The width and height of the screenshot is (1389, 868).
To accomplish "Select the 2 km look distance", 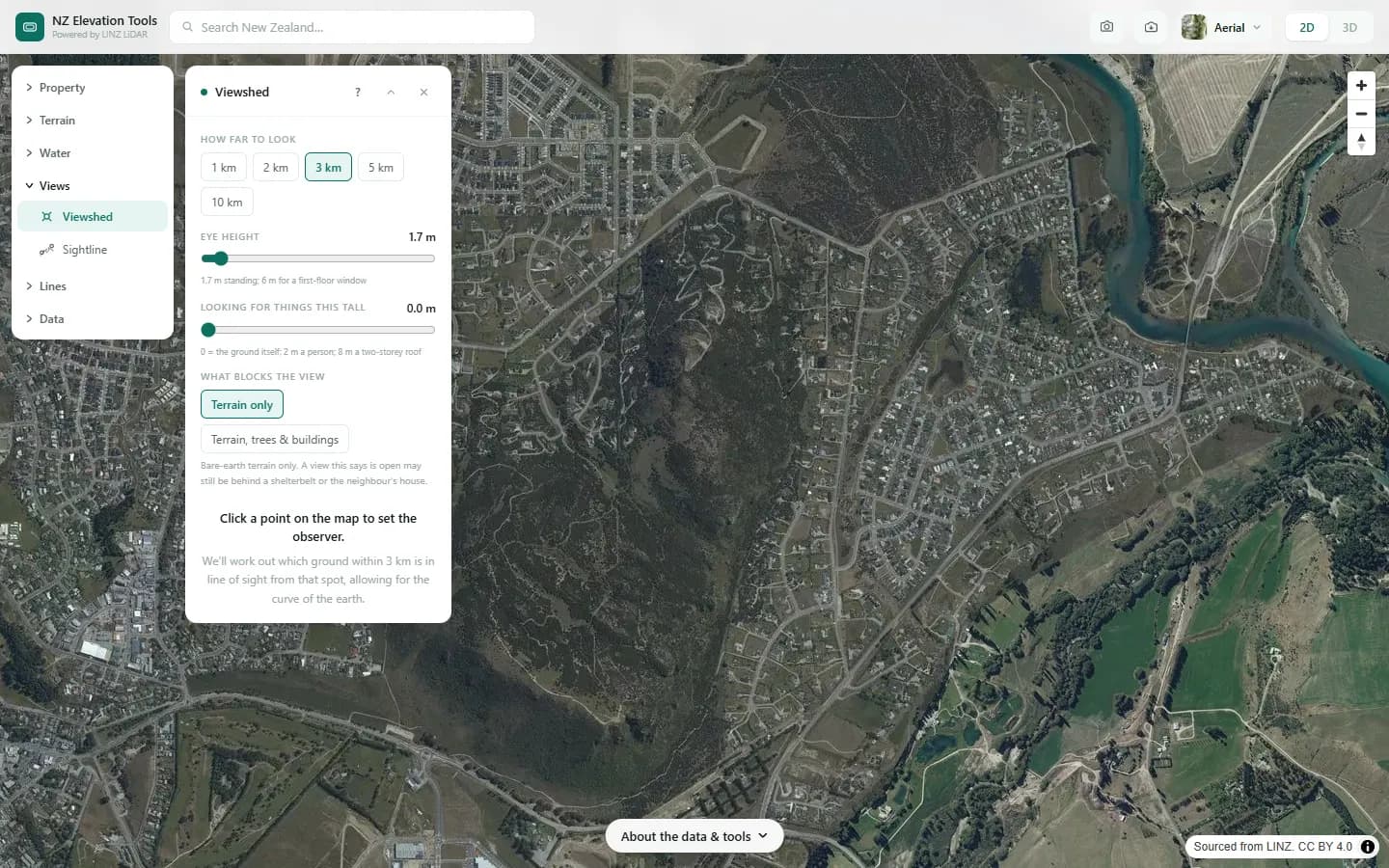I will pos(276,168).
